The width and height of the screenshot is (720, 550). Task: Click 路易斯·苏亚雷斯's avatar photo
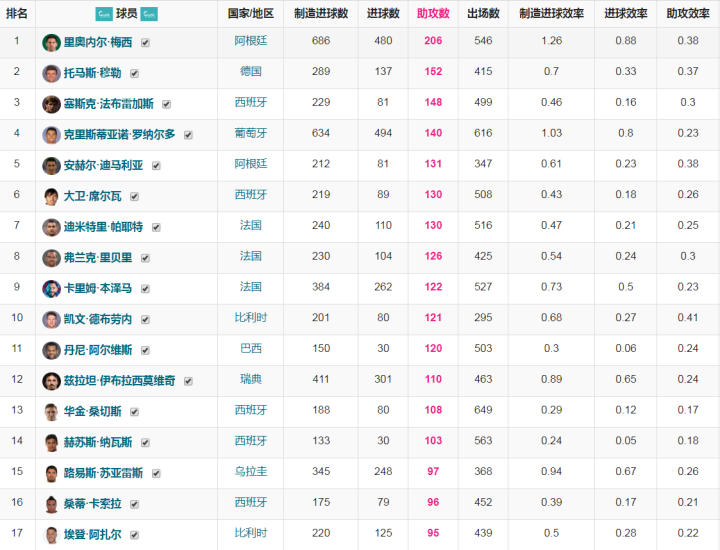(51, 473)
